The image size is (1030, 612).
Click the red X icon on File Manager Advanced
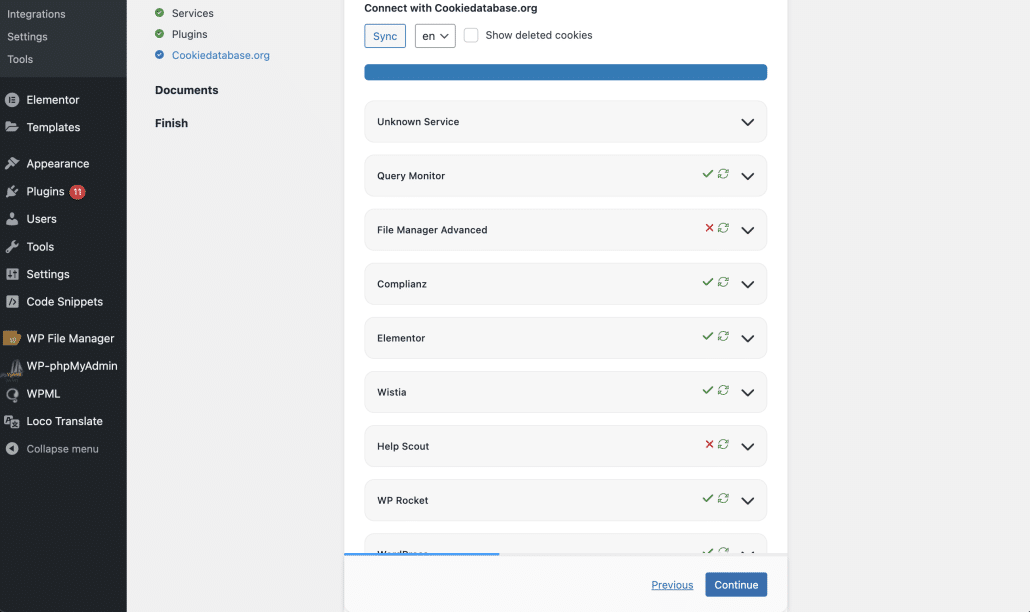[x=709, y=228]
